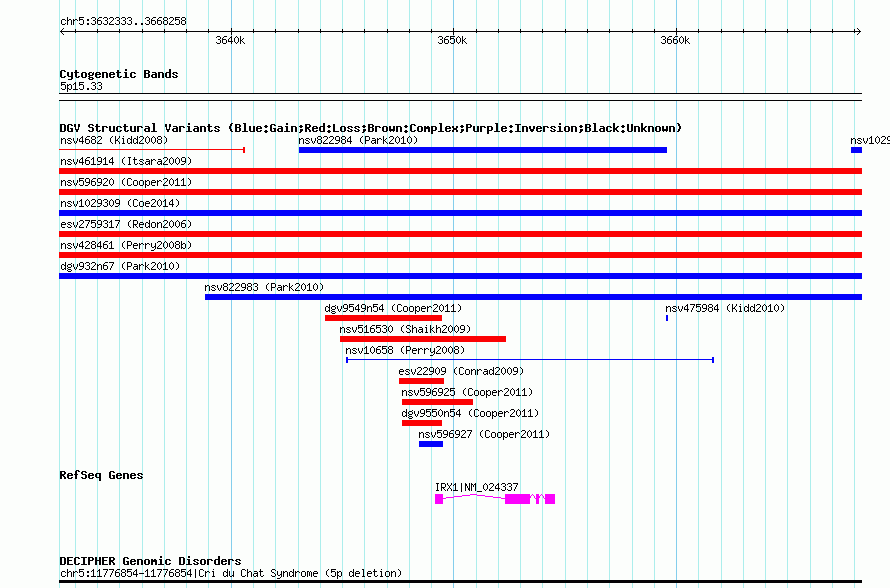Viewport: 890px width, 588px height.
Task: Click the blue dgv932n67 gain bar
Action: pos(460,276)
